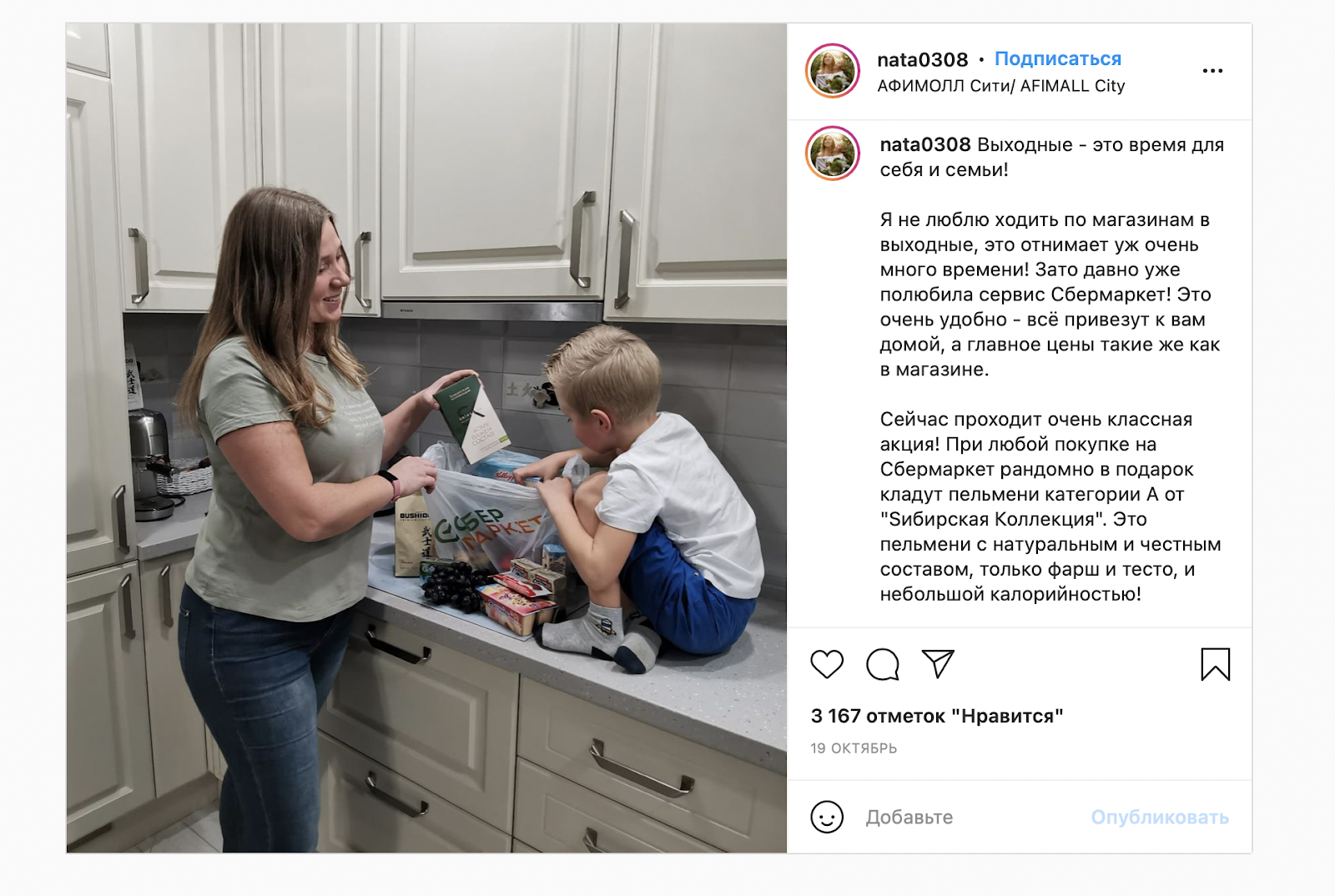Click the nata0308 avatar in the header

[833, 71]
